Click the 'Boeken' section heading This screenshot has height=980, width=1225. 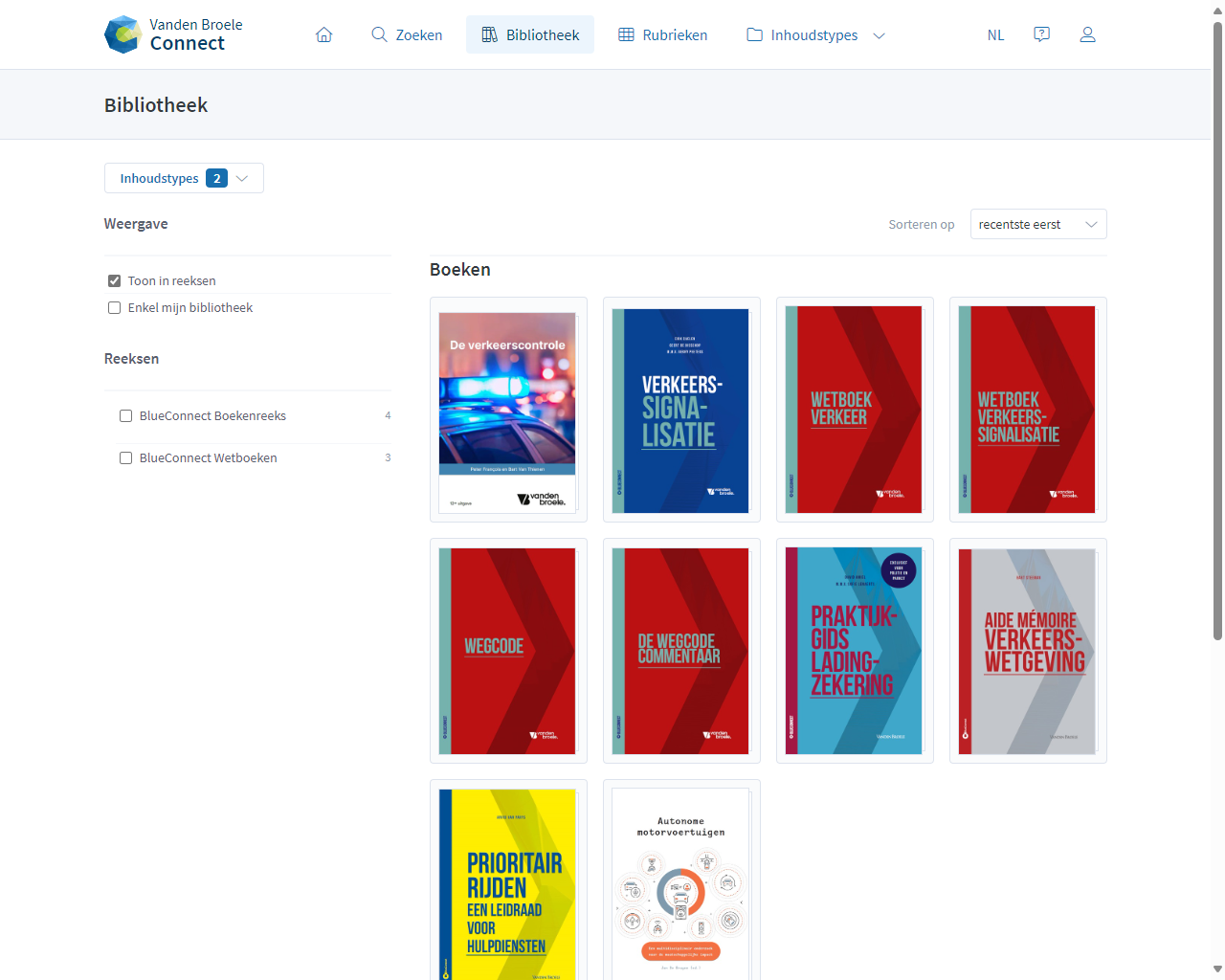point(460,270)
